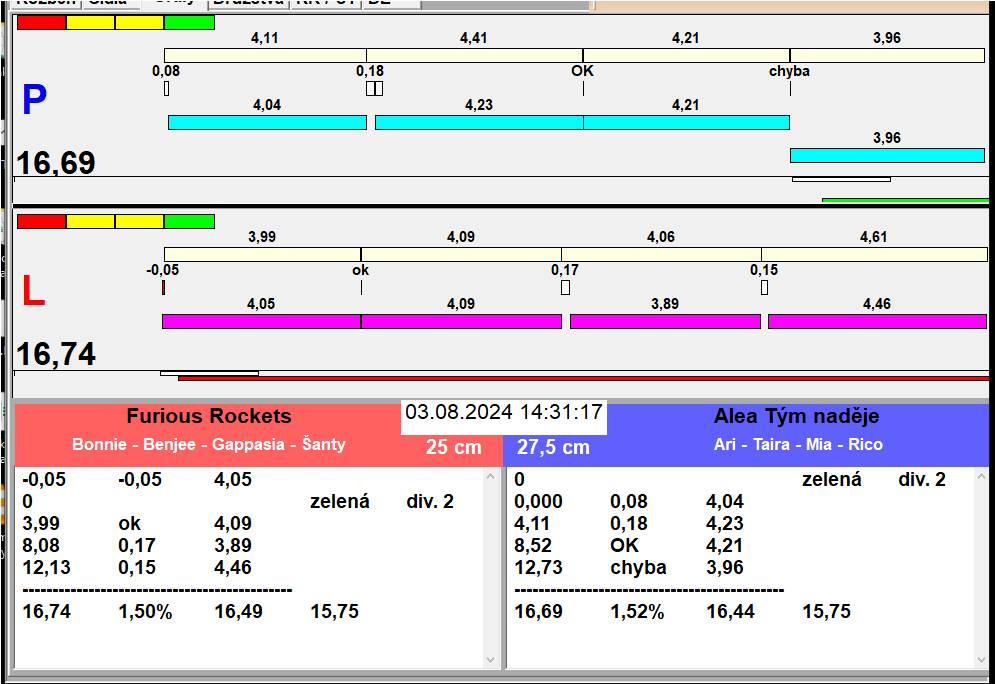This screenshot has width=995, height=684.
Task: Select the magenta 3,89 run bar
Action: 665,321
